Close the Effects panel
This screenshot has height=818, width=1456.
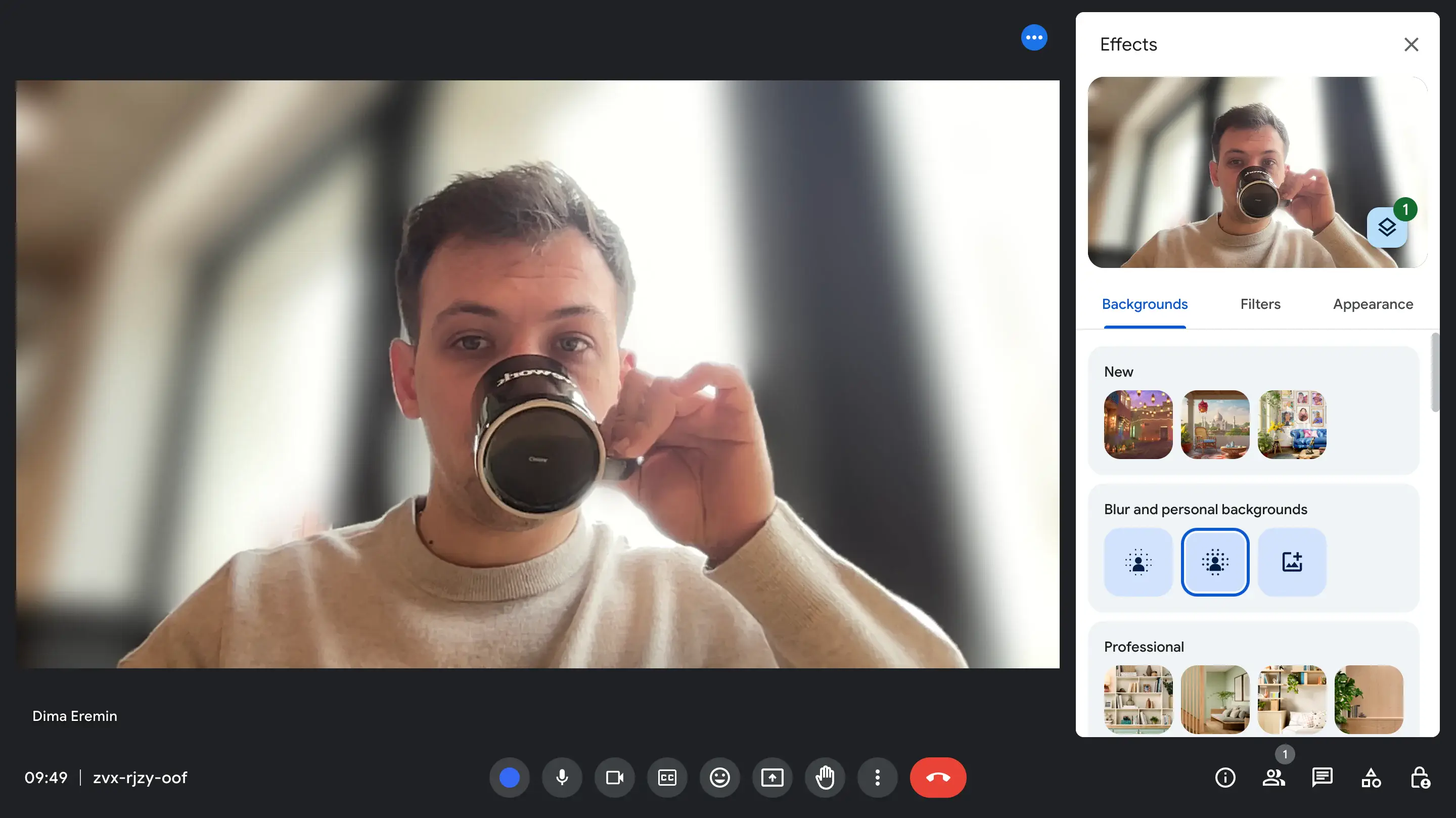coord(1410,45)
